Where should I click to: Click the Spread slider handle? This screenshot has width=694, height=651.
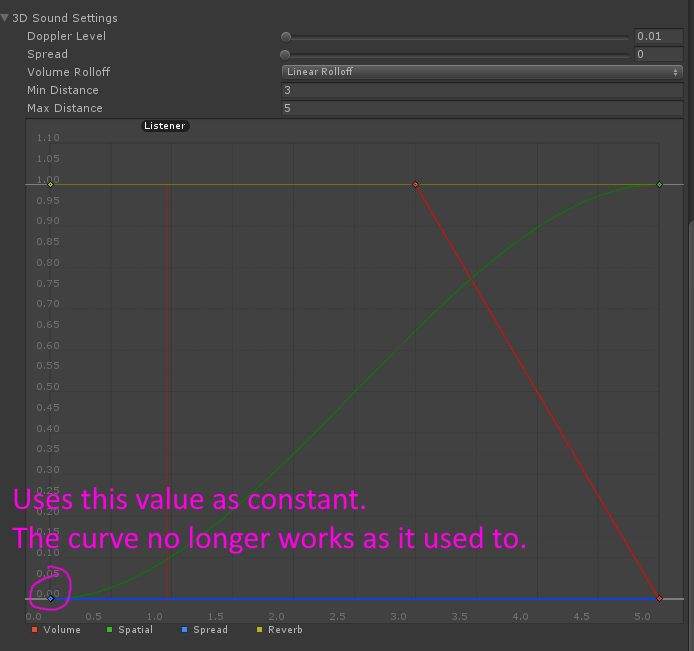coord(286,54)
